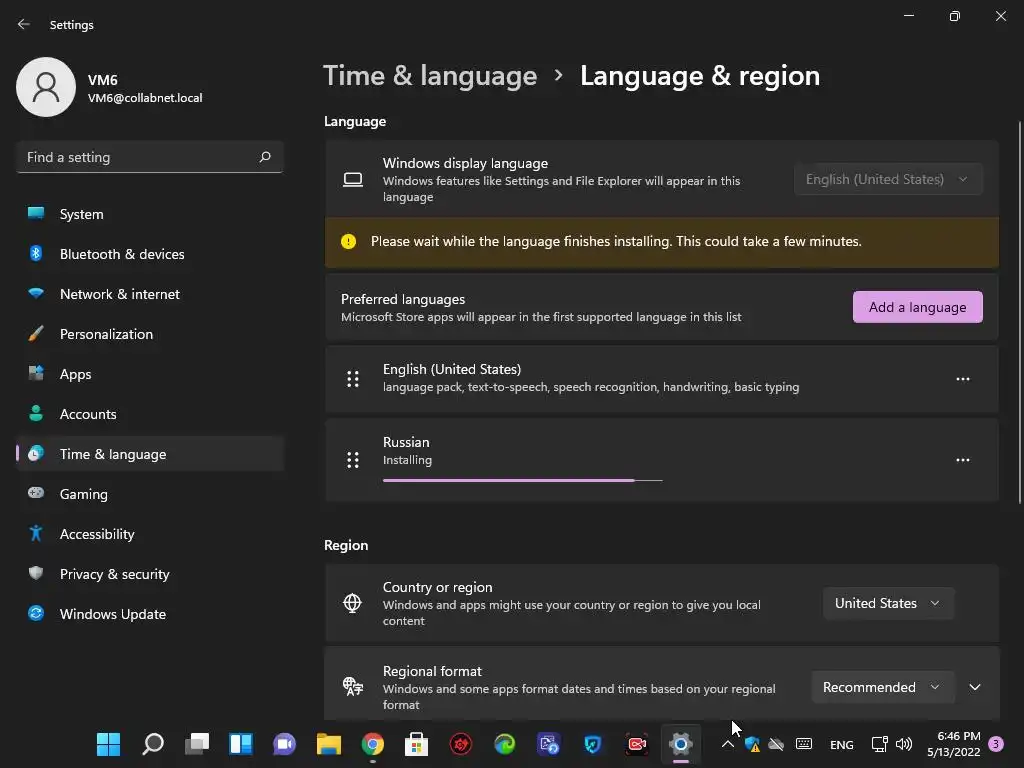The image size is (1024, 768).
Task: Open the red screen recorder app in taskbar
Action: (x=637, y=744)
